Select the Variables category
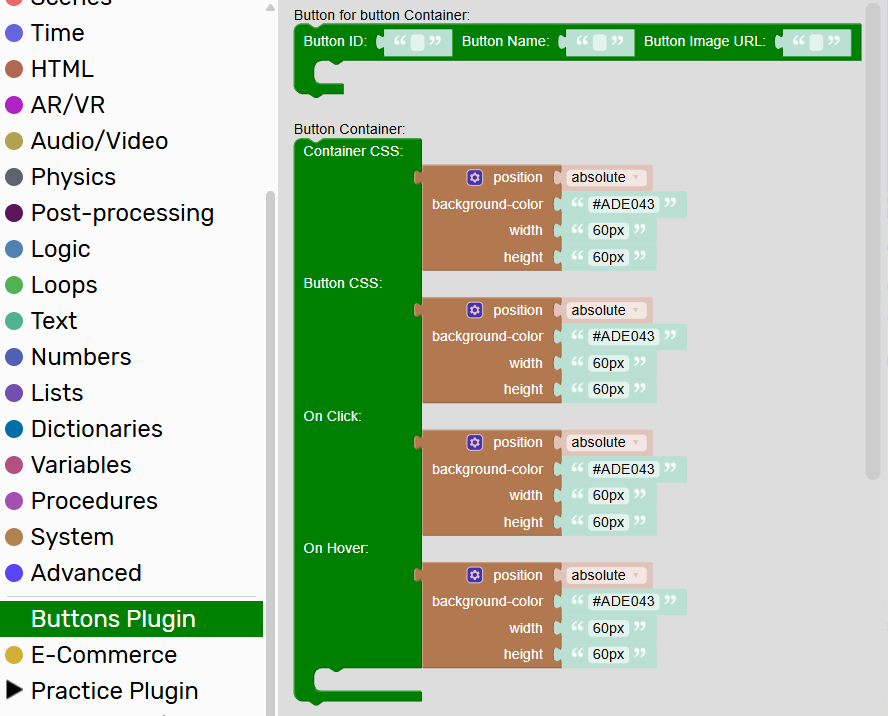Screen dimensions: 888x716 [81, 465]
